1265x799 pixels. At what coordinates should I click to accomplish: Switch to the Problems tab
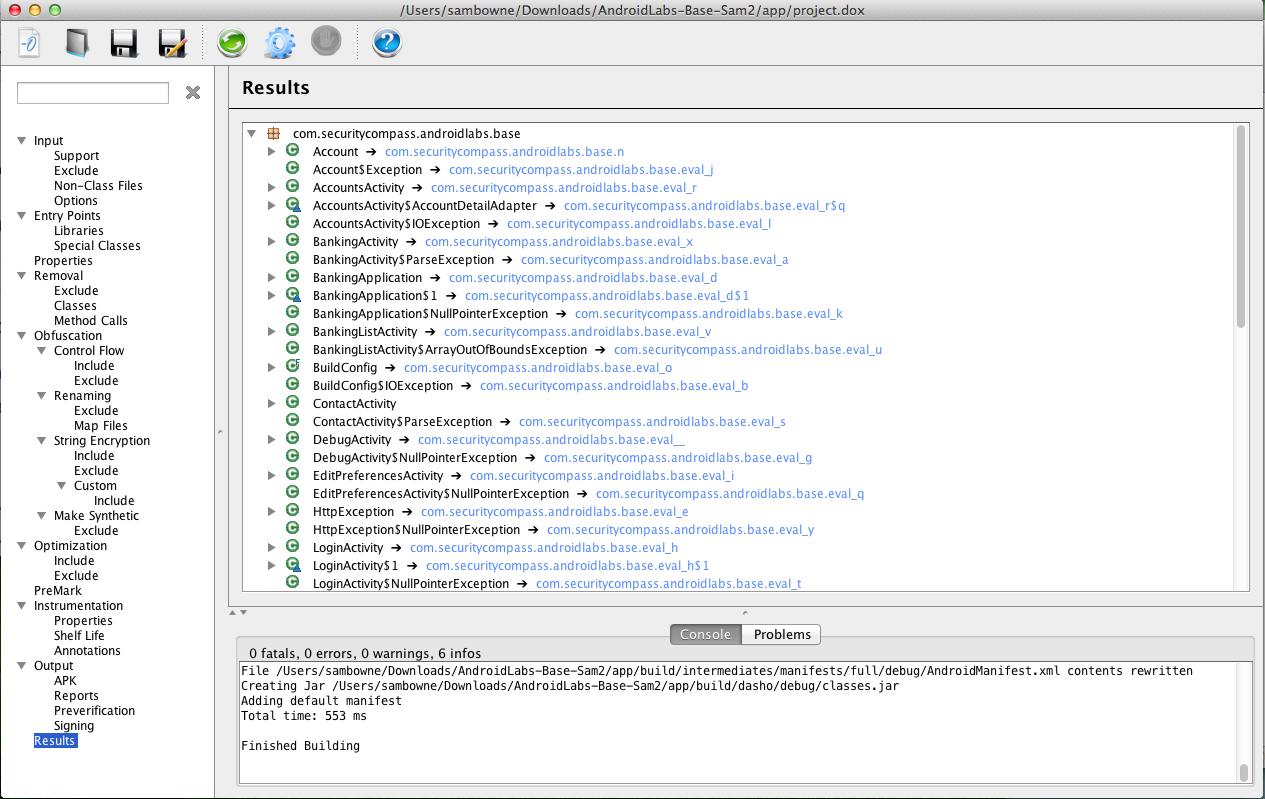click(x=782, y=634)
